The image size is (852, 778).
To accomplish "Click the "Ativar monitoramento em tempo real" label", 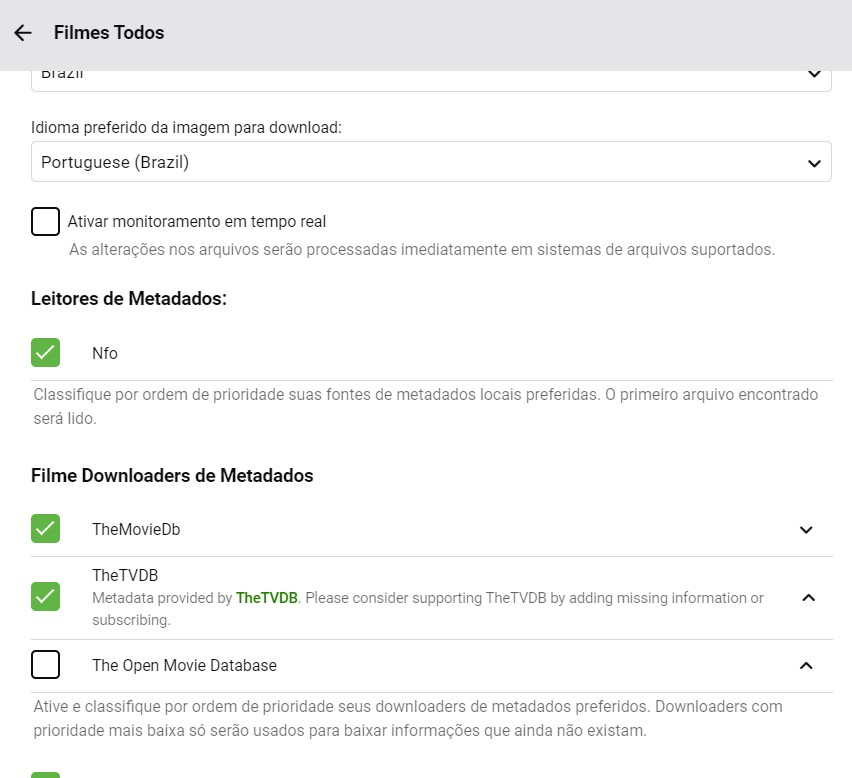I will click(x=197, y=221).
